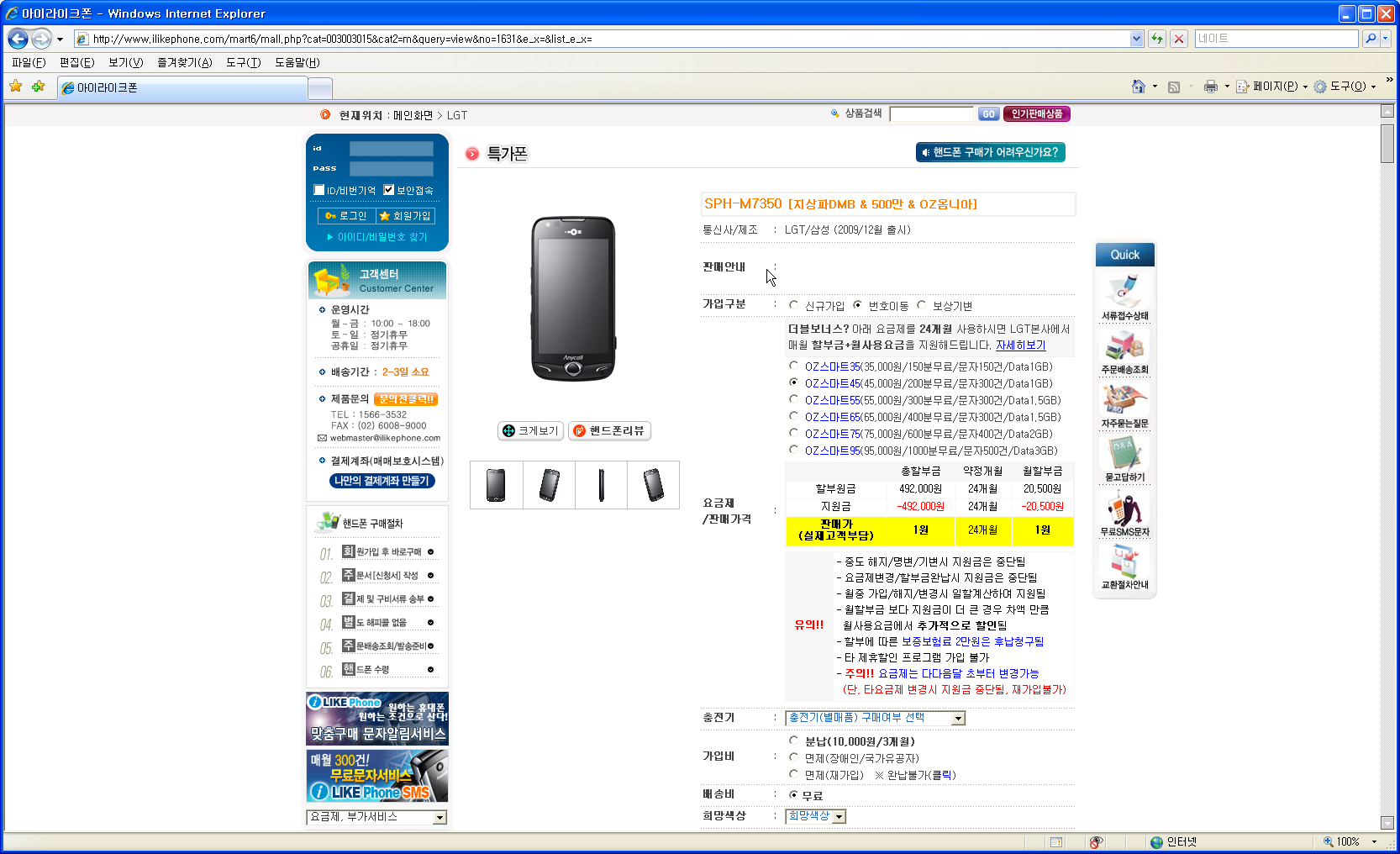Open the 도구 menu in menu bar
This screenshot has height=854, width=1400.
tap(243, 62)
